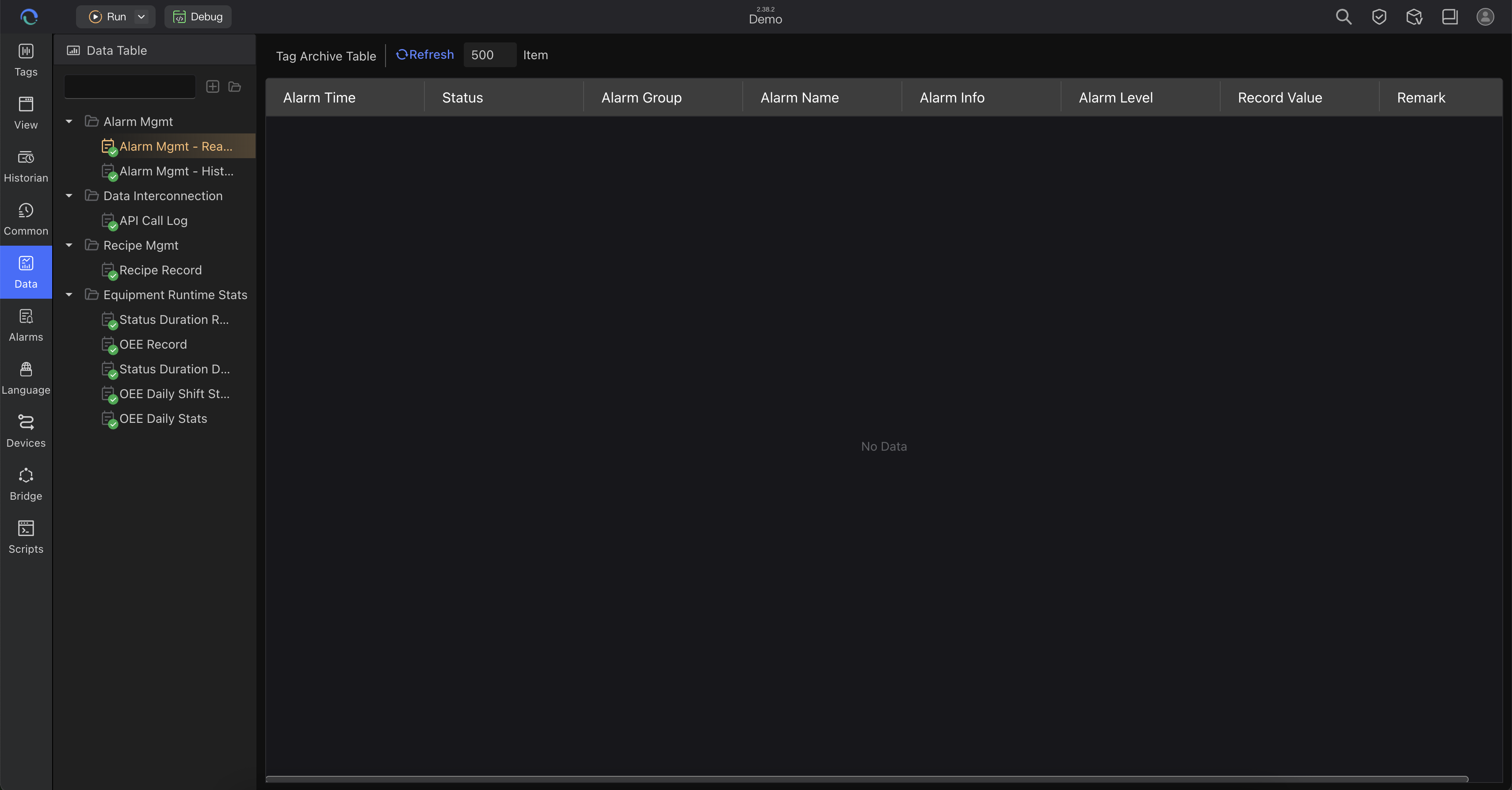Select the Common sidebar section
Screen dimensions: 1512x790
(x=26, y=218)
